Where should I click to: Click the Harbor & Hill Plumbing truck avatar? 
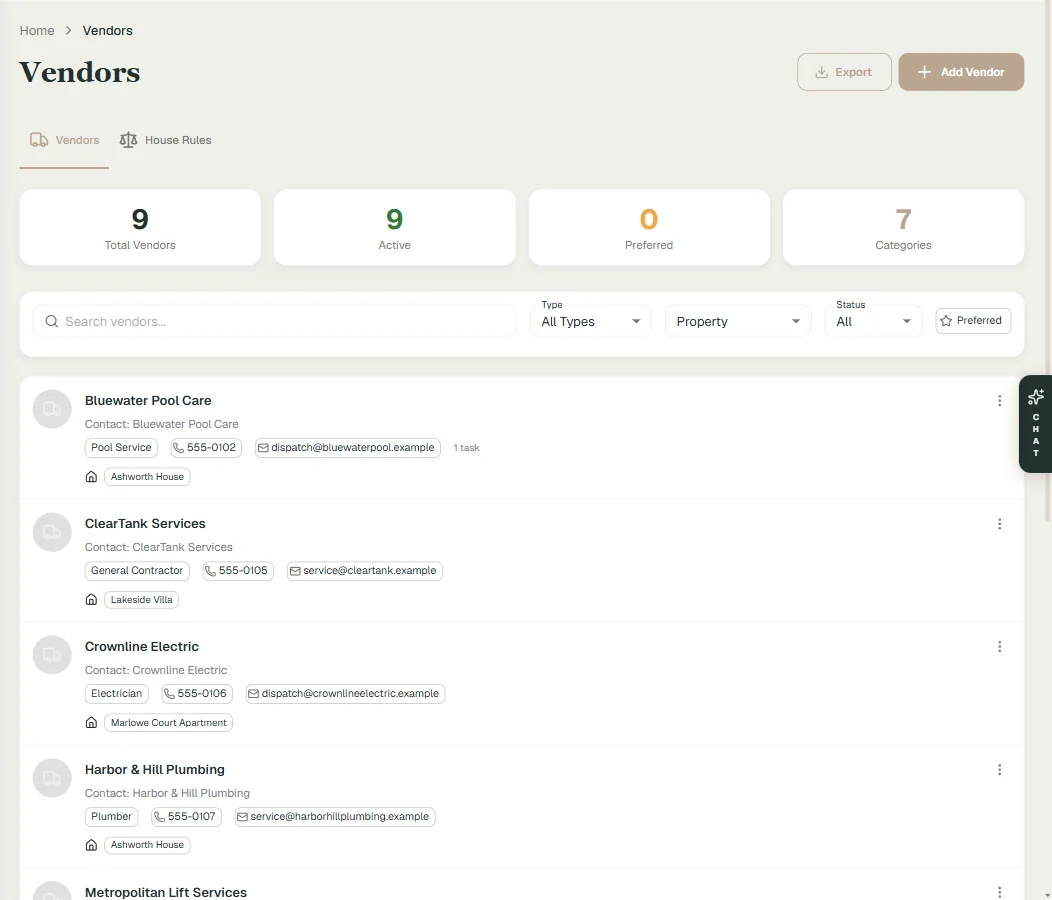[x=52, y=778]
